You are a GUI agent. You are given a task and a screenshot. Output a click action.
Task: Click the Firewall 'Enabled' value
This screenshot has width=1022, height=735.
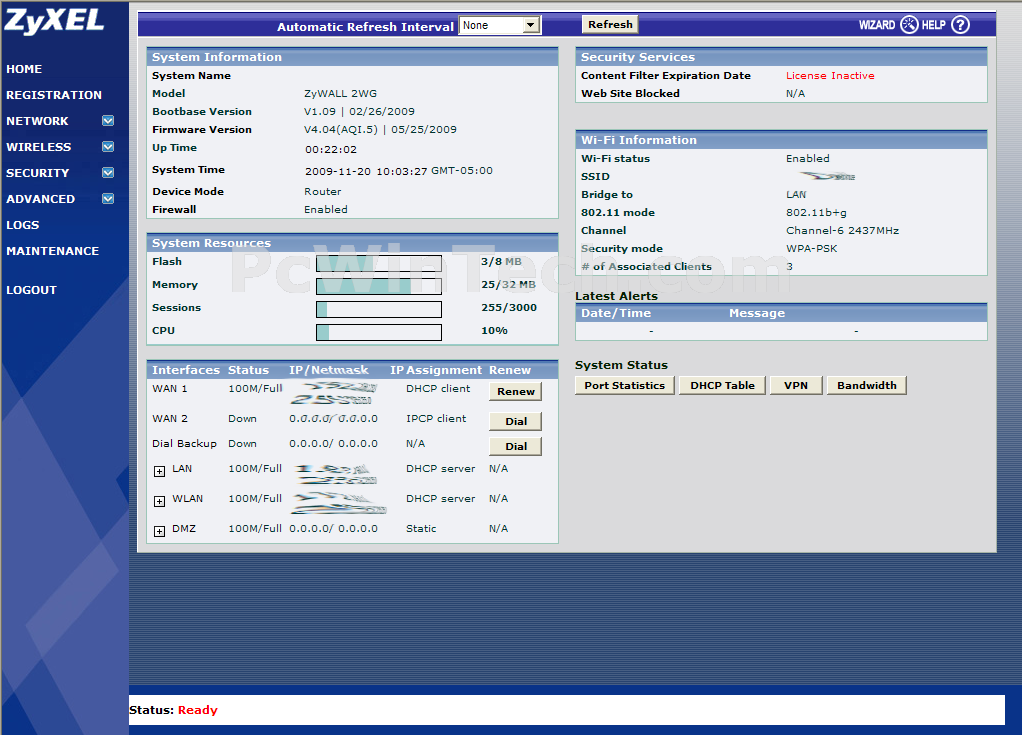click(326, 209)
